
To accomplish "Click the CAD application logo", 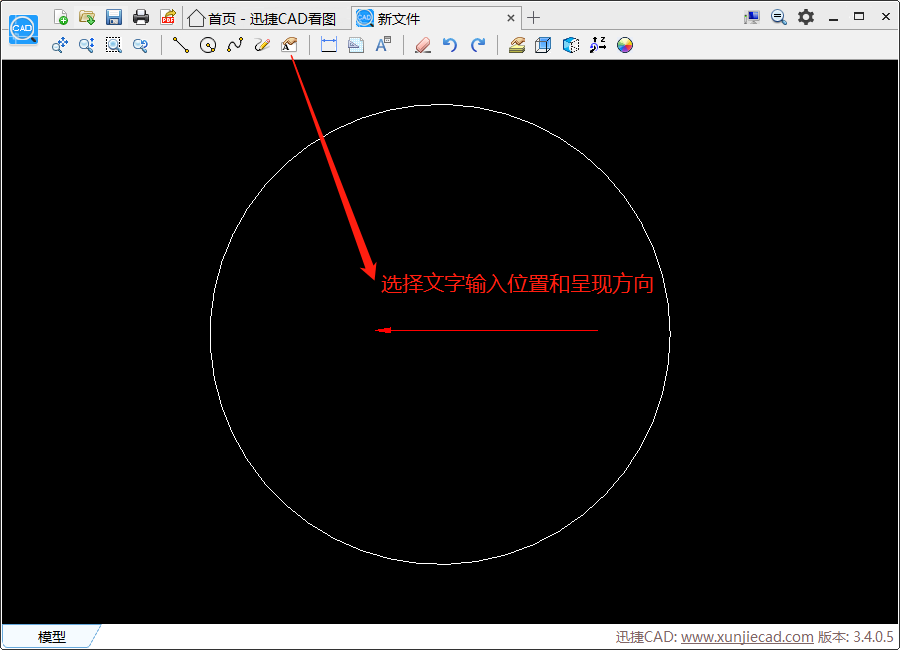I will pos(23,29).
